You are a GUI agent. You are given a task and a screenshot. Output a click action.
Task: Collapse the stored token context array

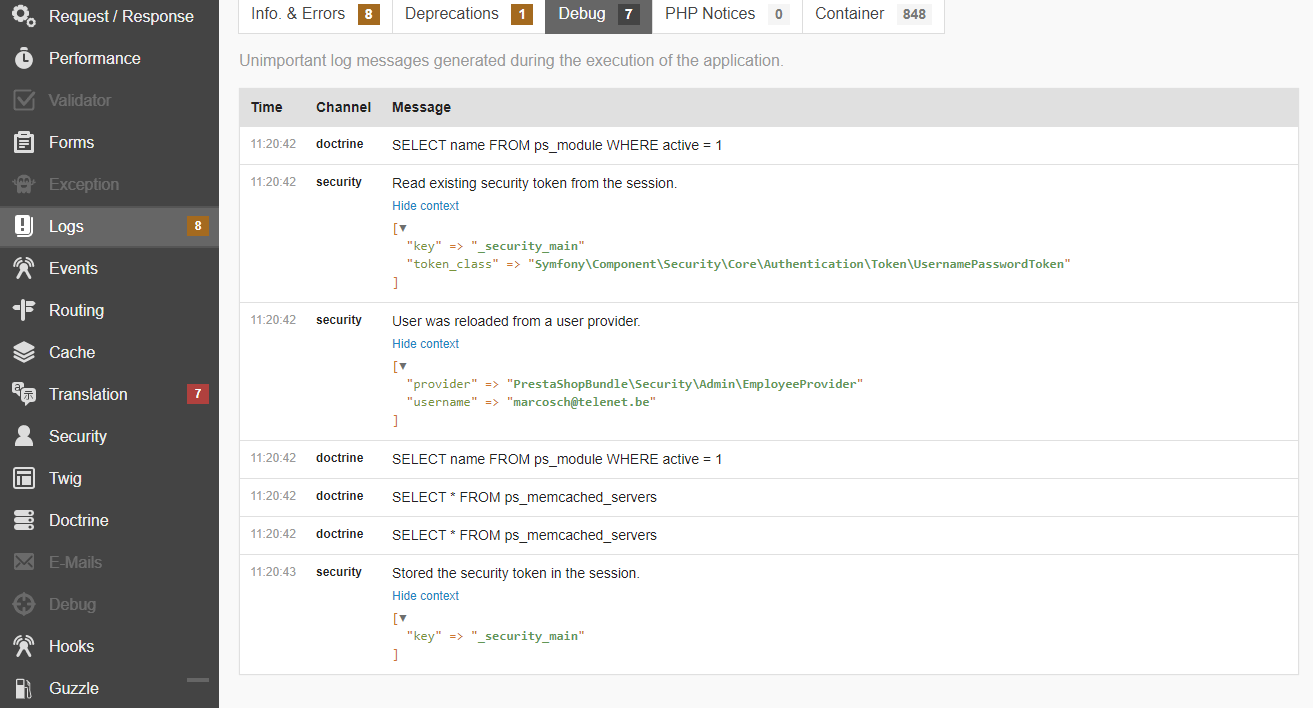coord(403,618)
